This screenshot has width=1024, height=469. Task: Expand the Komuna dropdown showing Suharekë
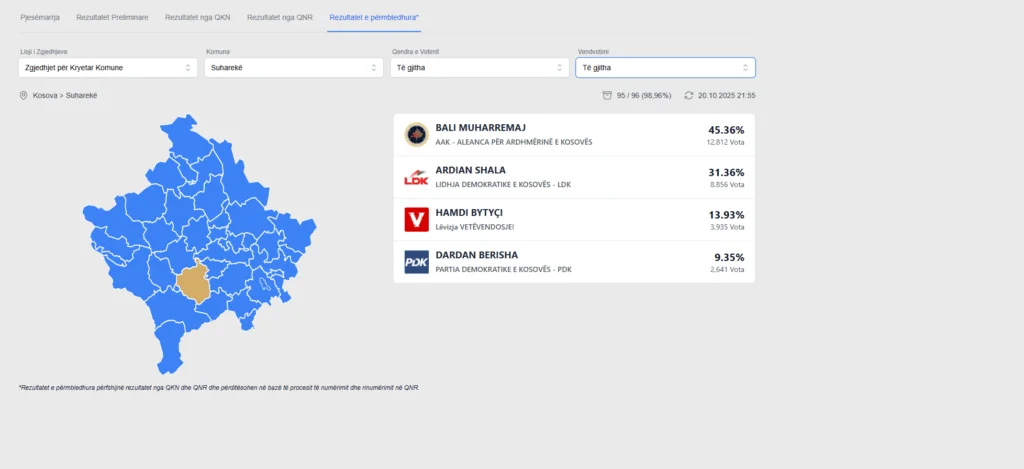pyautogui.click(x=293, y=68)
